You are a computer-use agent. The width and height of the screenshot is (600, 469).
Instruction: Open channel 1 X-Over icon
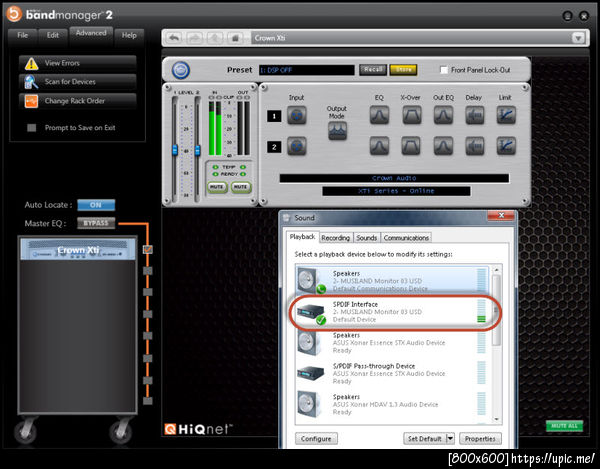(411, 115)
